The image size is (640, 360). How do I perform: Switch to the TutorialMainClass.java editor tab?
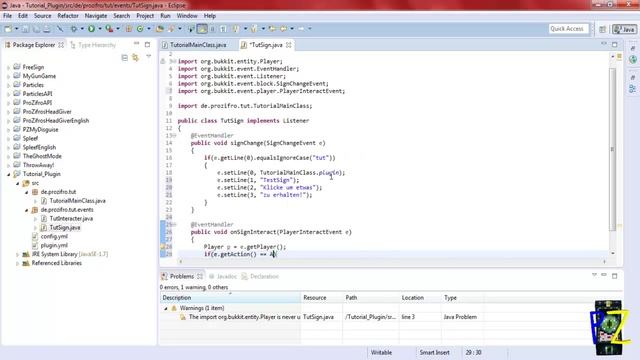click(198, 45)
